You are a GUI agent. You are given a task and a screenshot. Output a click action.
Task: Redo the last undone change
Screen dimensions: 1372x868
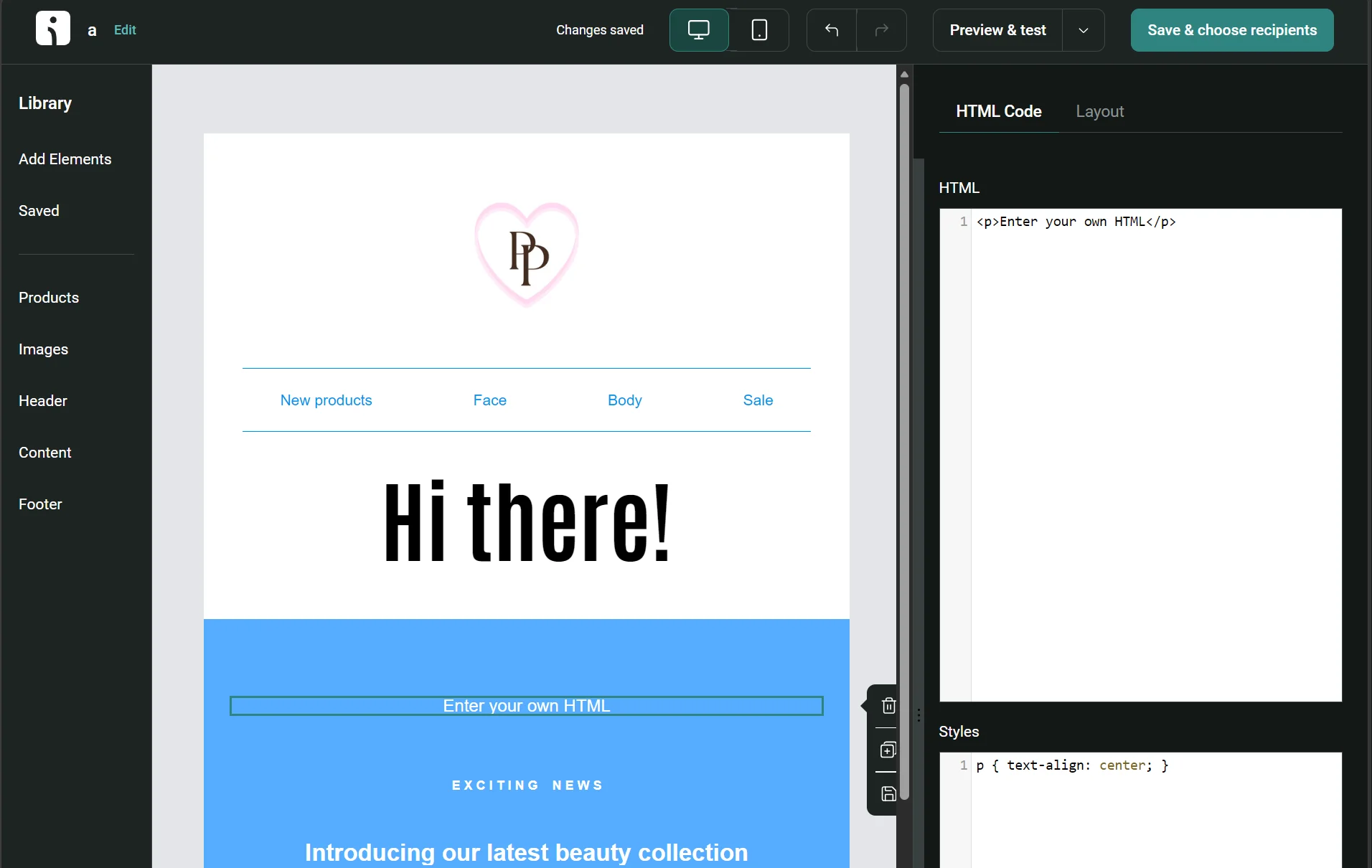pos(882,30)
